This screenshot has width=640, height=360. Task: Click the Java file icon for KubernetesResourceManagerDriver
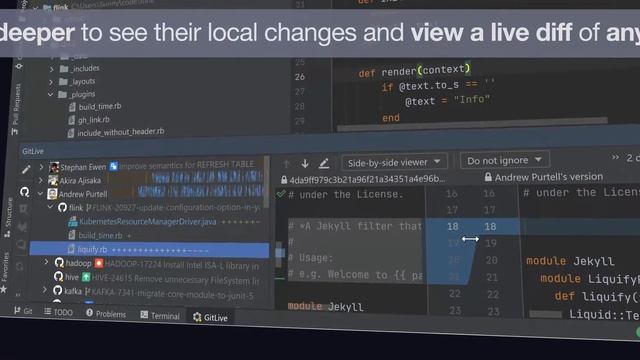coord(73,222)
